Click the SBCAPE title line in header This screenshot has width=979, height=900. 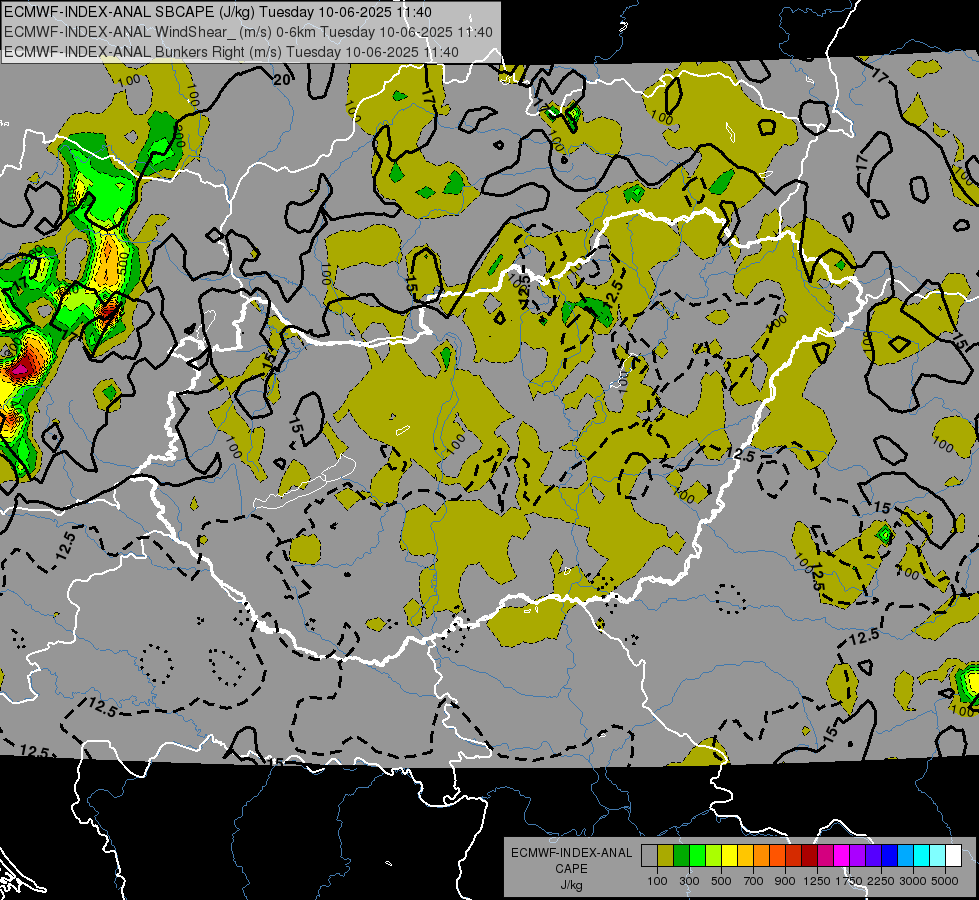[218, 12]
